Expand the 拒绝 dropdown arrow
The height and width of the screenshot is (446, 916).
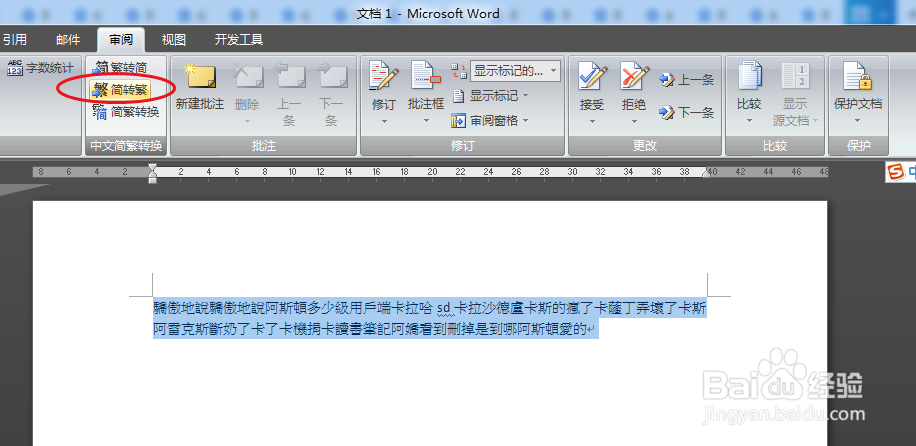click(x=634, y=122)
